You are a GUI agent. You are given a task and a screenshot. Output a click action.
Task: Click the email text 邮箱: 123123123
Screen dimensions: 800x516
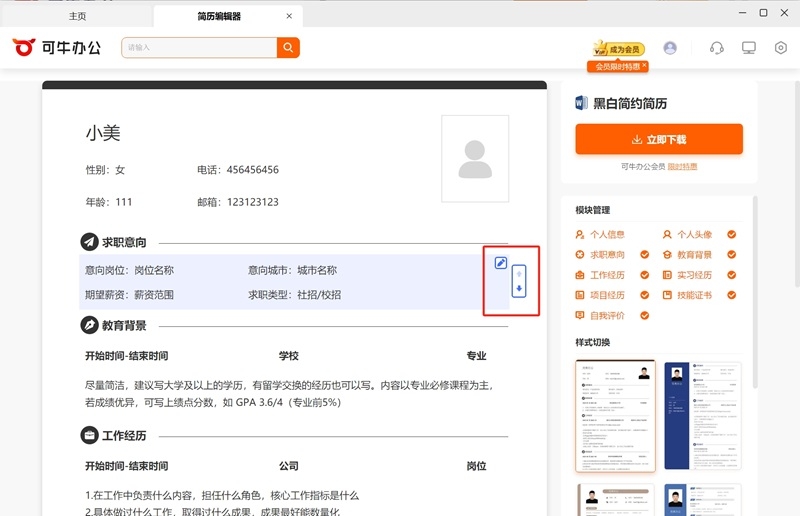tap(238, 202)
